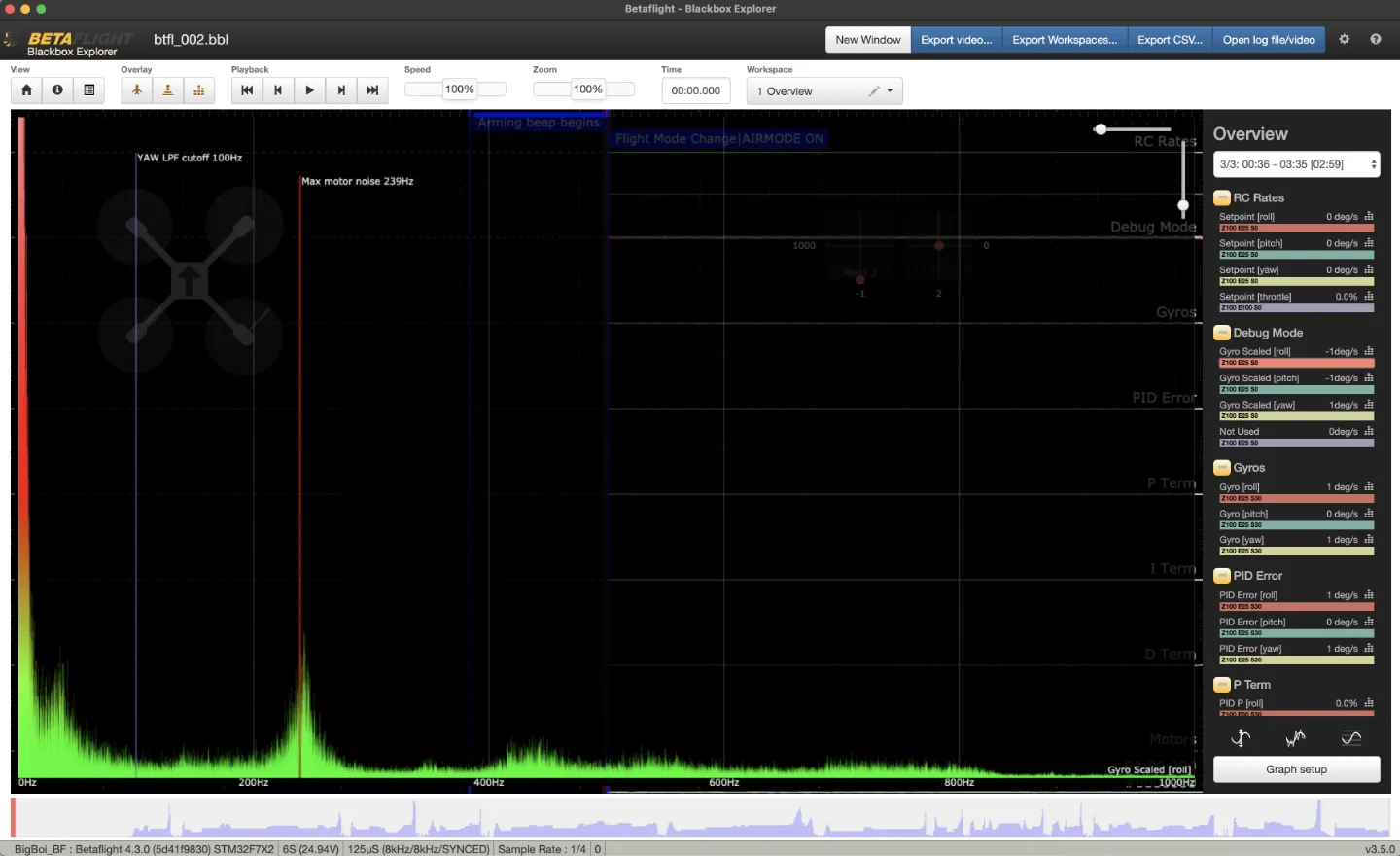
Task: Open the spectrum analyser for Setpoint [roll]
Action: point(1369,217)
